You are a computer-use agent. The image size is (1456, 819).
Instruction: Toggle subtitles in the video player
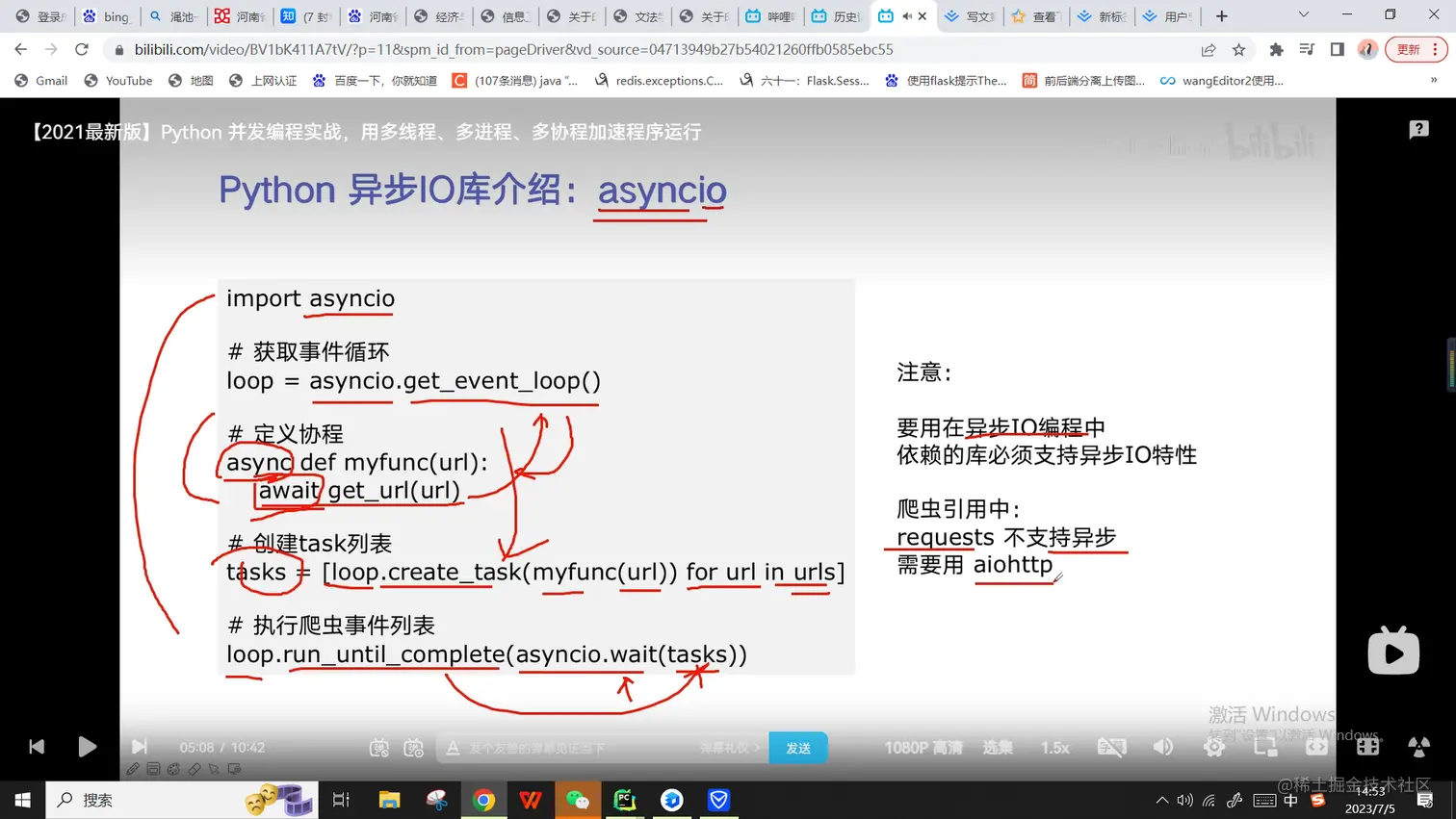(x=1111, y=747)
